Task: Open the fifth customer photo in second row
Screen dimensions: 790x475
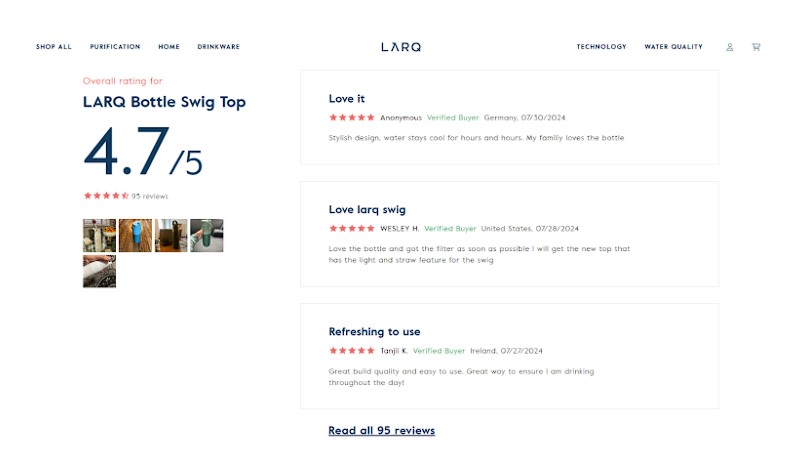Action: point(99,271)
